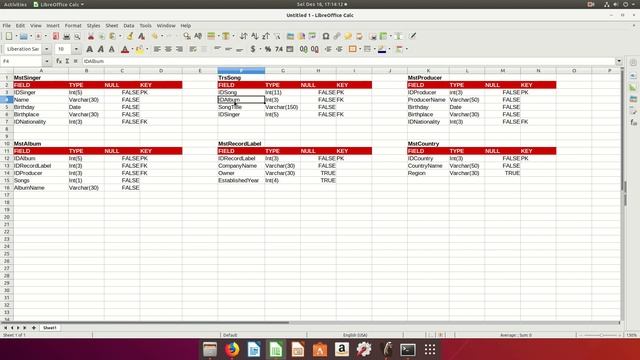Open borders dropdown arrow
The width and height of the screenshot is (640, 360).
[x=360, y=49]
